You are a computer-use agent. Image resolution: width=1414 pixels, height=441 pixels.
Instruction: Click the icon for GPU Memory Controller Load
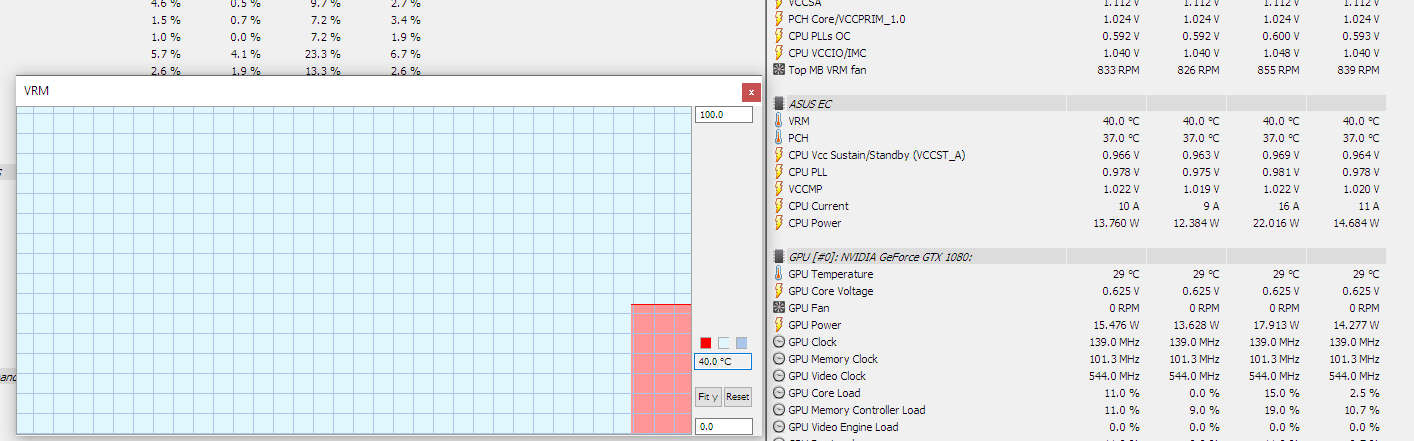[x=779, y=410]
